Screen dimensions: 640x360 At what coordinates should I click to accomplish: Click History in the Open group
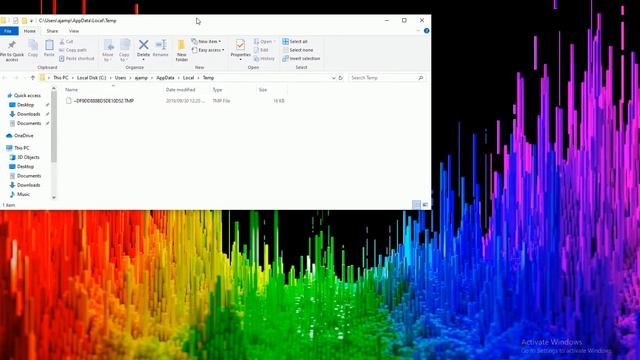pos(264,58)
